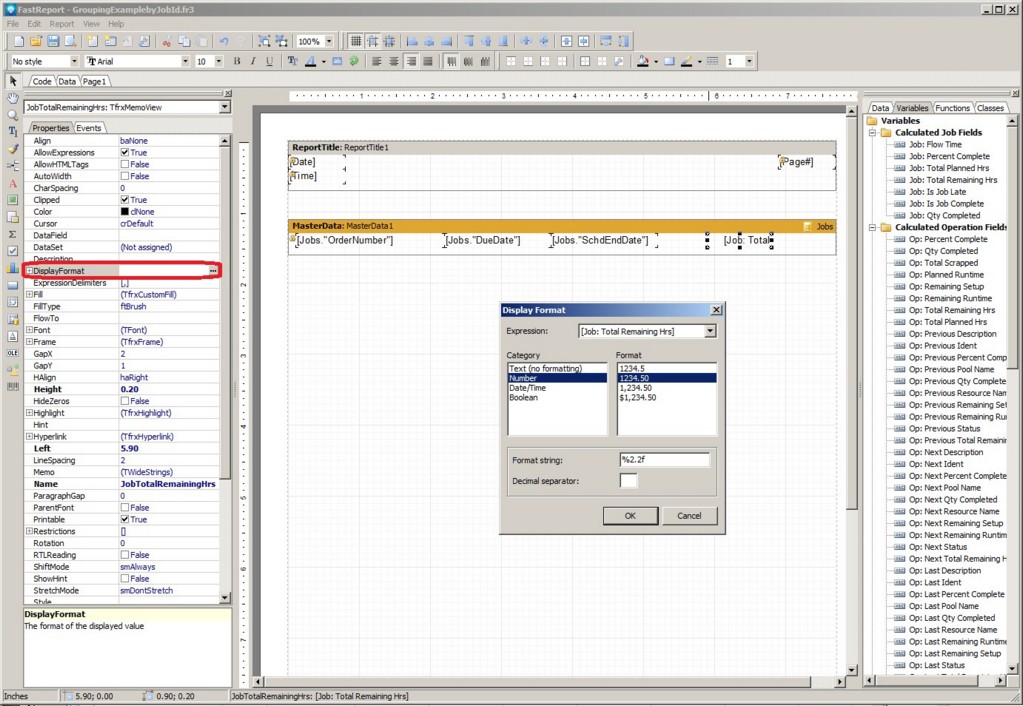Click the Format string input field
The height and width of the screenshot is (706, 1023).
(664, 460)
